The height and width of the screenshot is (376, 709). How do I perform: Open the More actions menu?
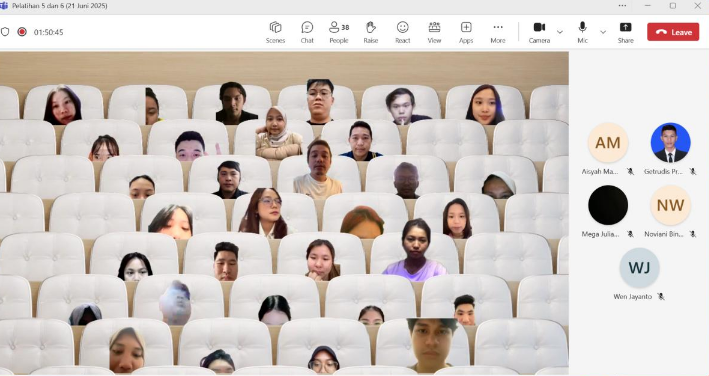[x=498, y=32]
